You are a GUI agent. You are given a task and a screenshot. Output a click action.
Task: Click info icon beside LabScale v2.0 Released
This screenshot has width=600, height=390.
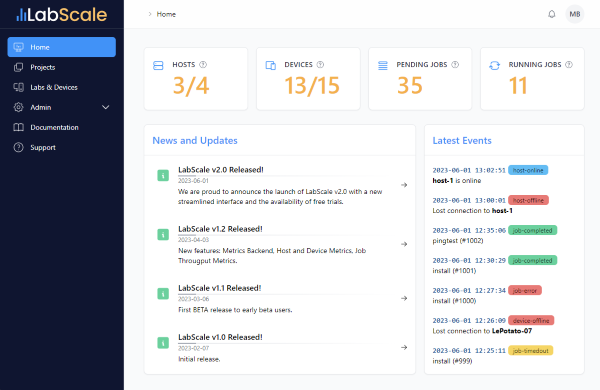(163, 176)
